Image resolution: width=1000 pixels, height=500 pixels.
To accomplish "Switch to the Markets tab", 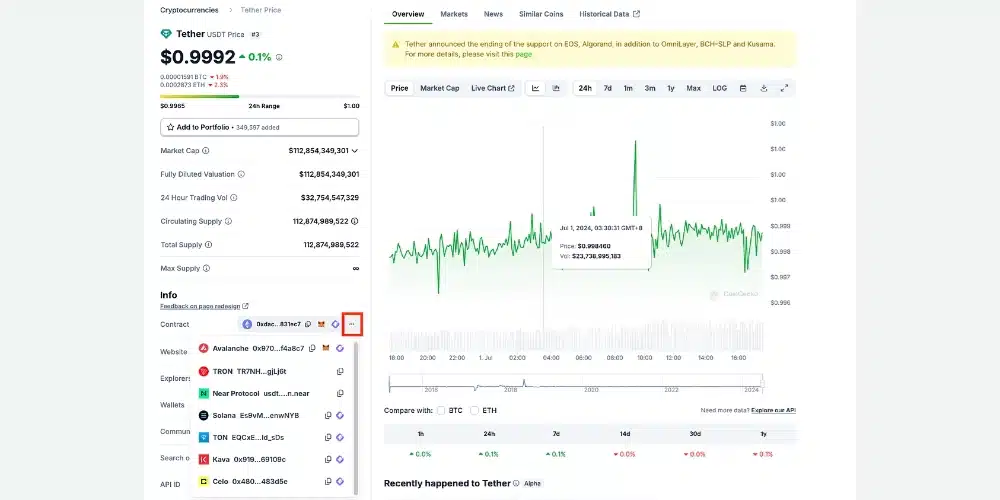I will tap(454, 14).
